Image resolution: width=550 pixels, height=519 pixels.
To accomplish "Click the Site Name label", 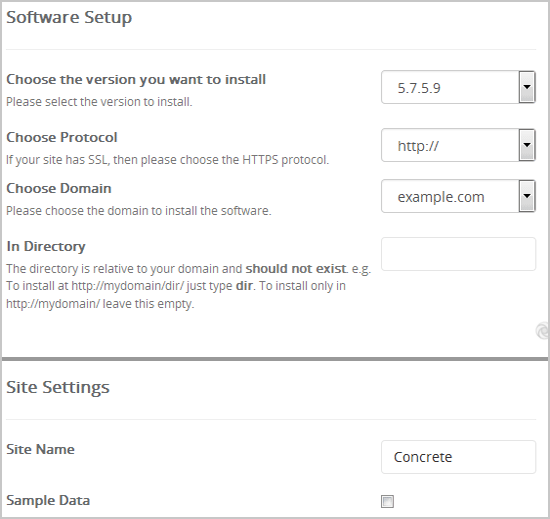I will coord(40,449).
